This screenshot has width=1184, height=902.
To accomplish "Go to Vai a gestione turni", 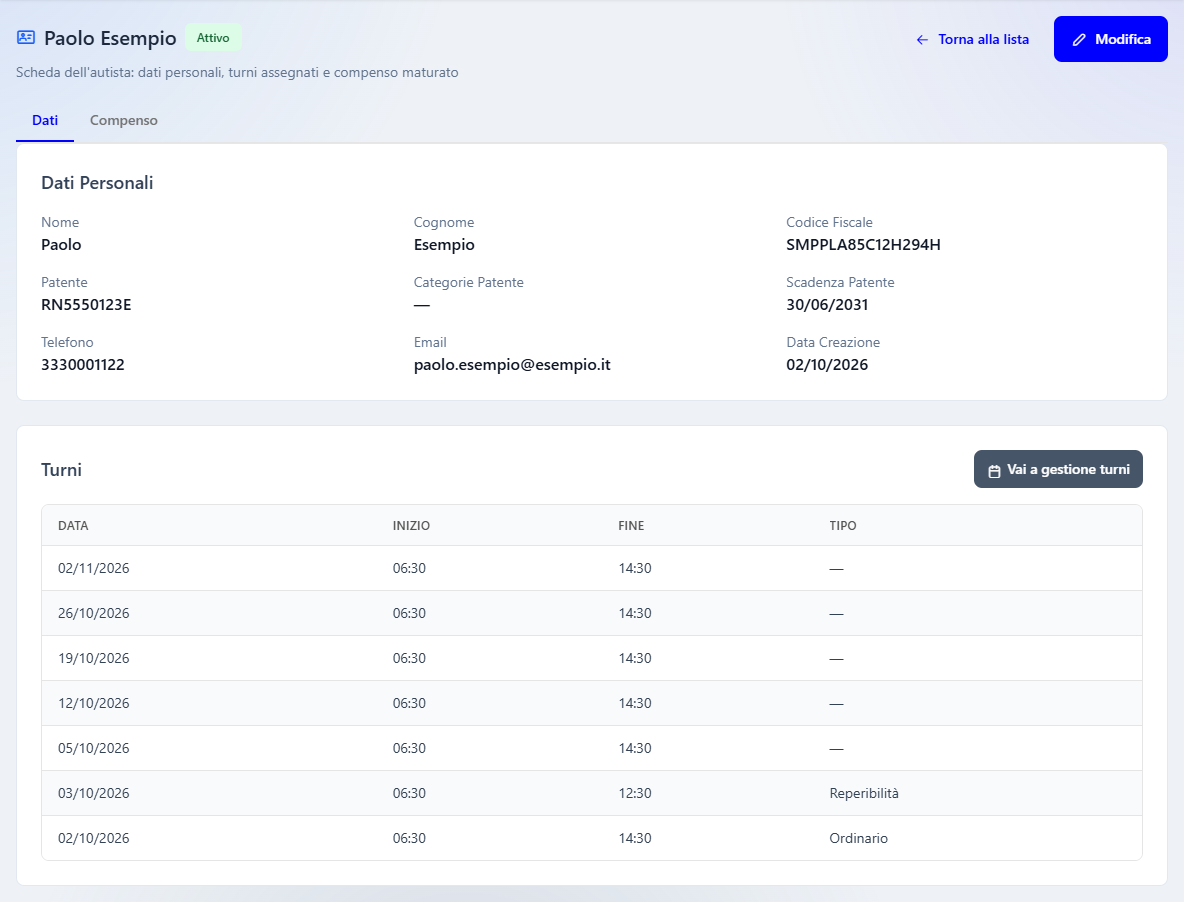I will pyautogui.click(x=1058, y=469).
